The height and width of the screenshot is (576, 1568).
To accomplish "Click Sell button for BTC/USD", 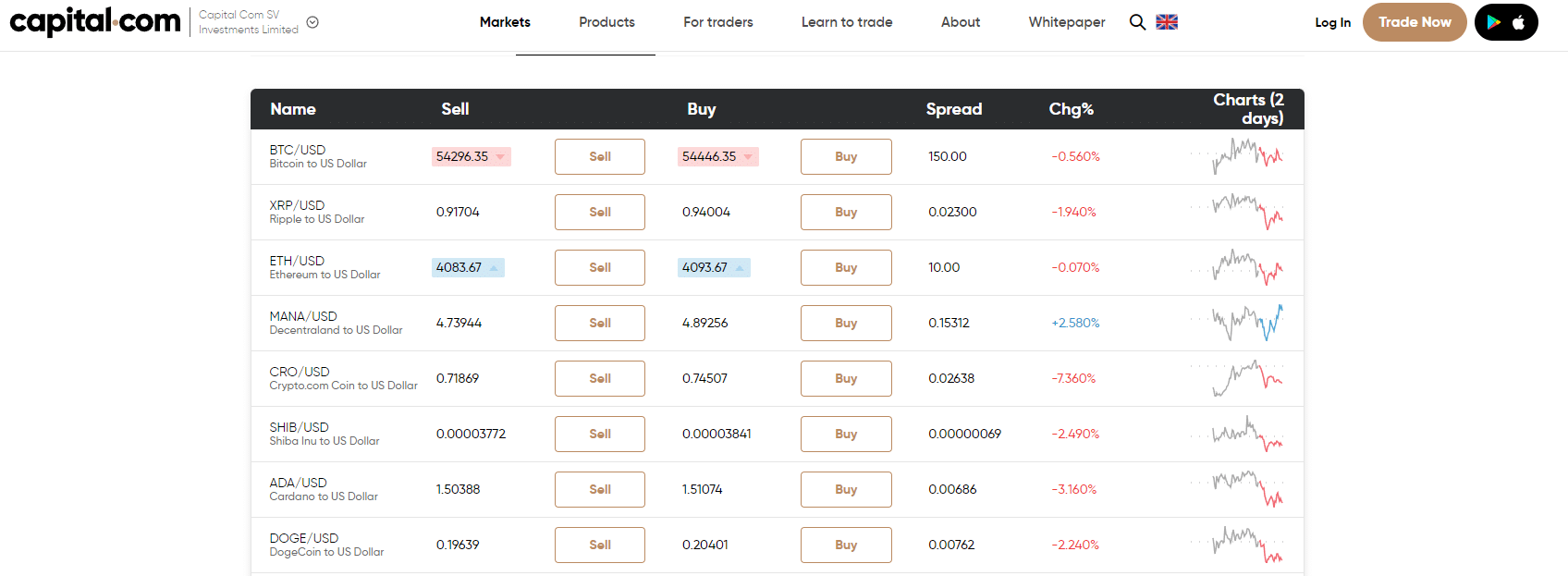I will point(600,156).
